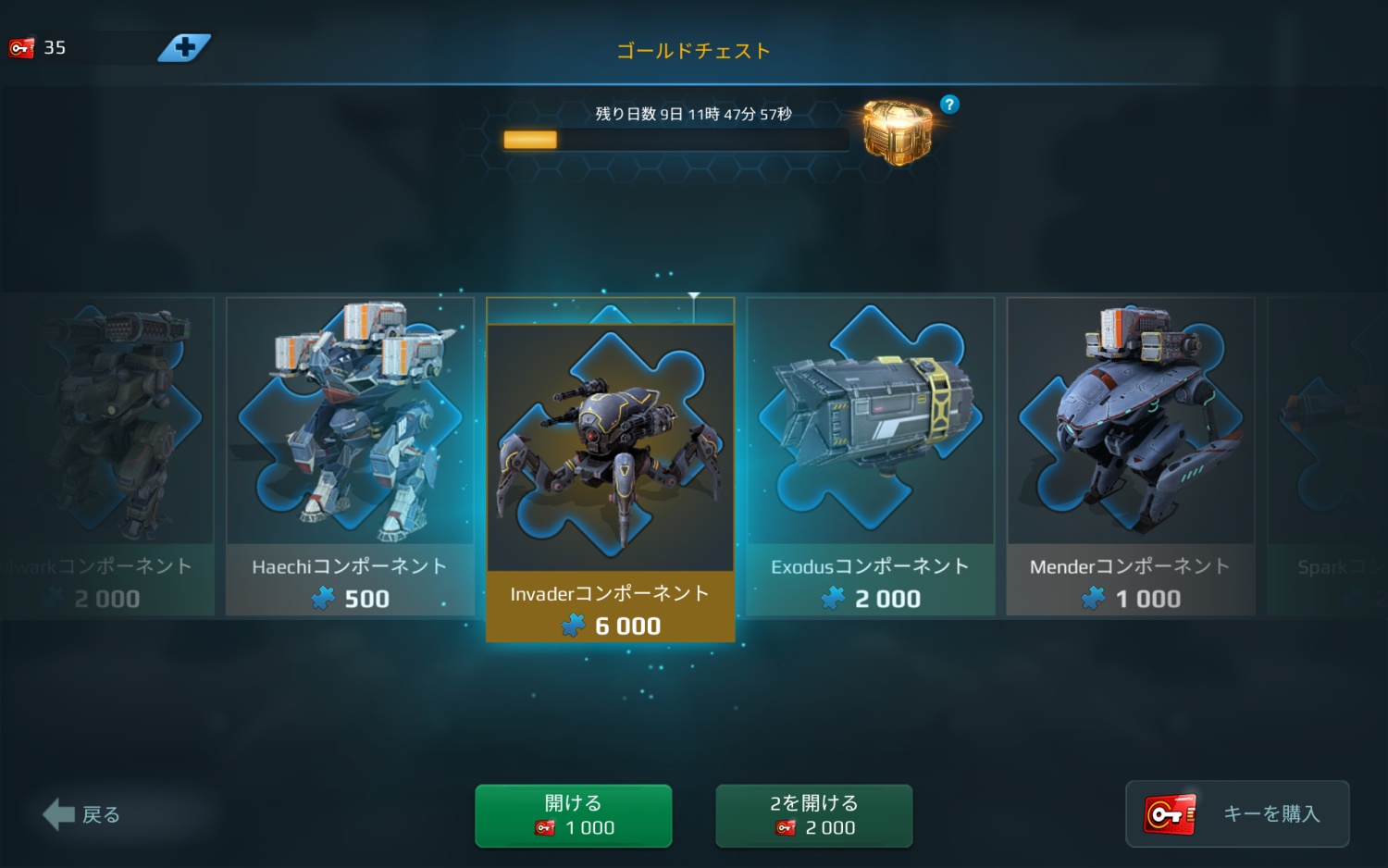Click the キーを購入 text label
The width and height of the screenshot is (1388, 868).
[1271, 813]
